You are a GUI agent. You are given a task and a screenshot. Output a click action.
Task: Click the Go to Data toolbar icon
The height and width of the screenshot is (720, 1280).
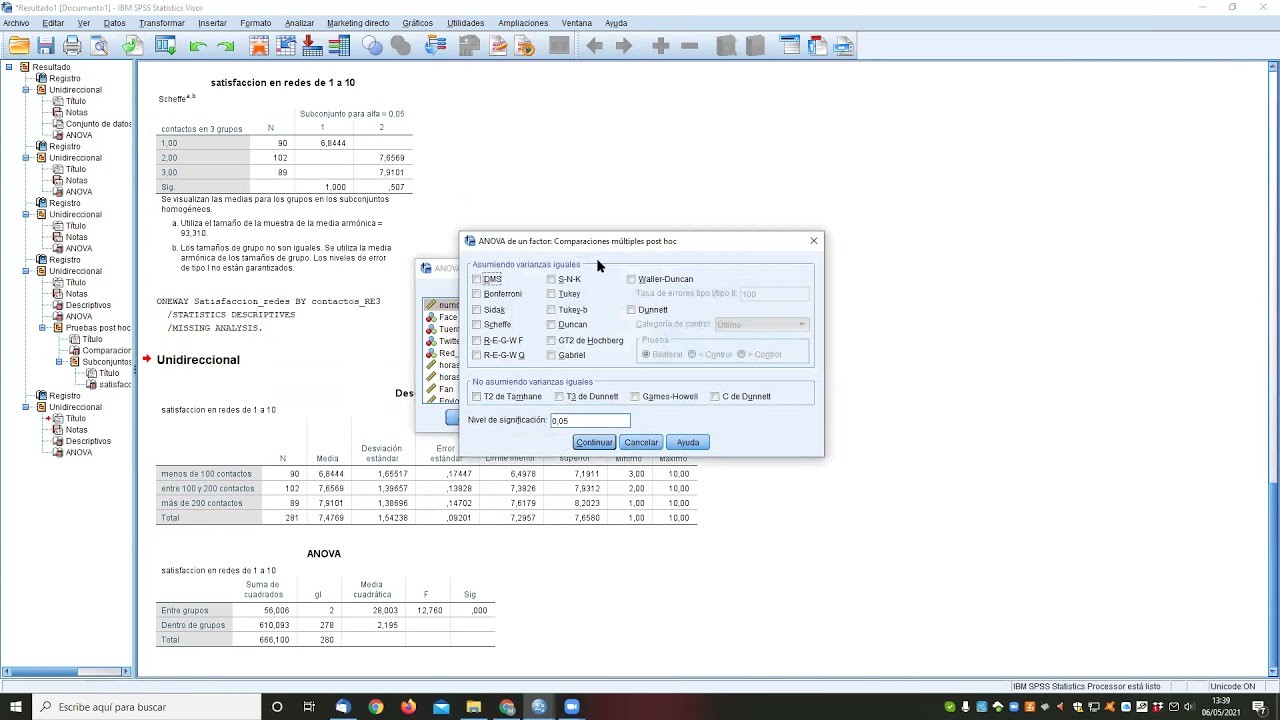(259, 46)
